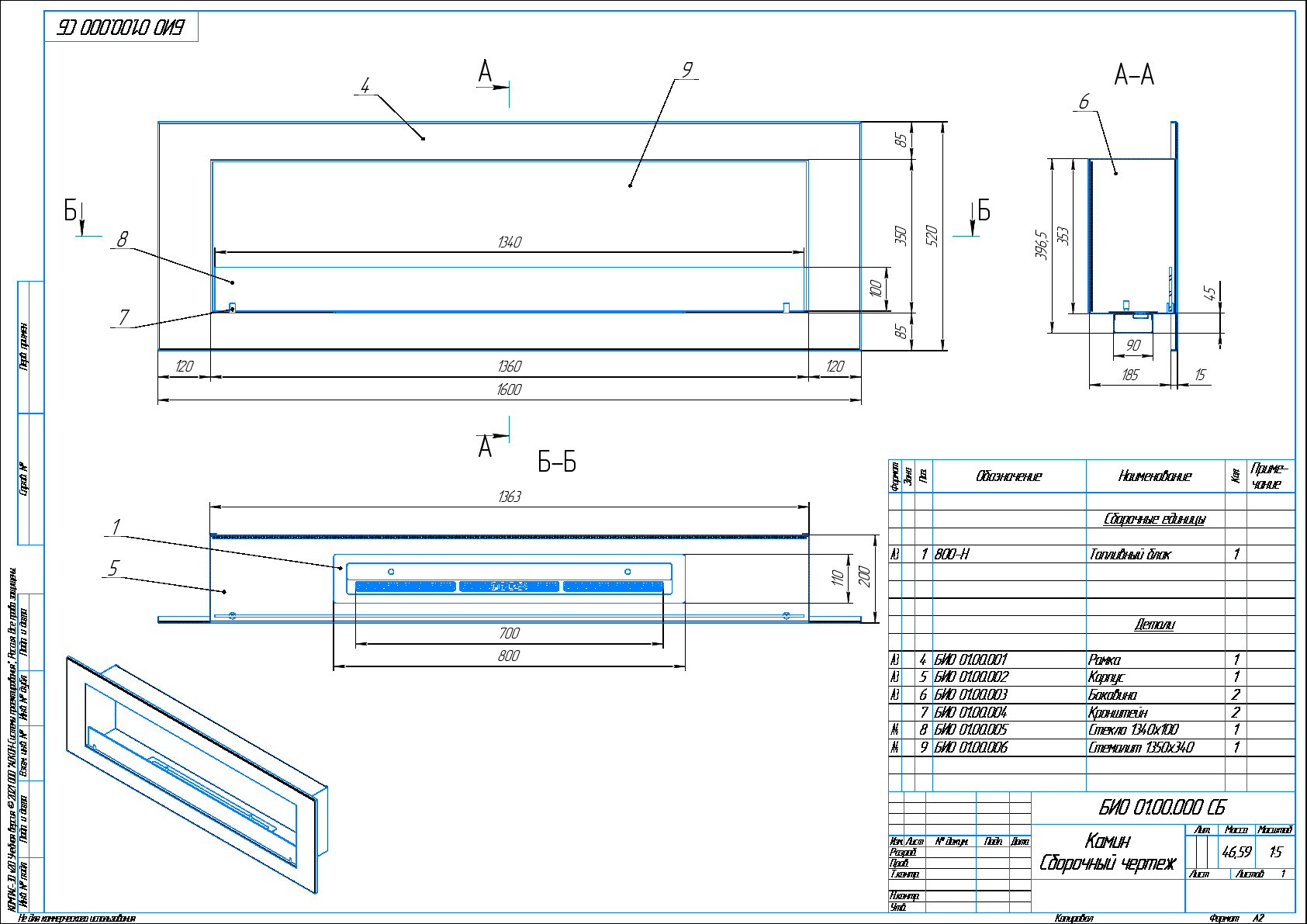The width and height of the screenshot is (1307, 924).
Task: Click the Стекло 1340х100 table entry
Action: [1132, 729]
